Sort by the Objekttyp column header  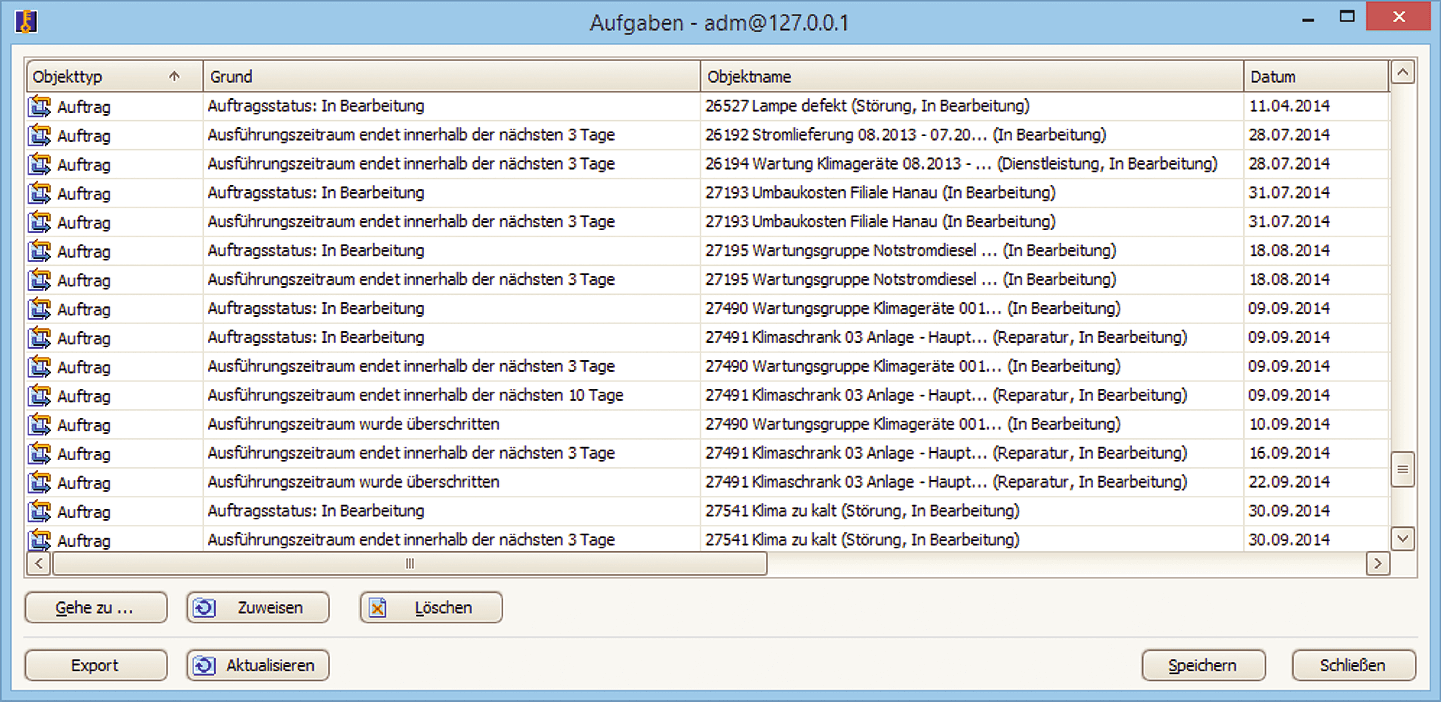100,76
